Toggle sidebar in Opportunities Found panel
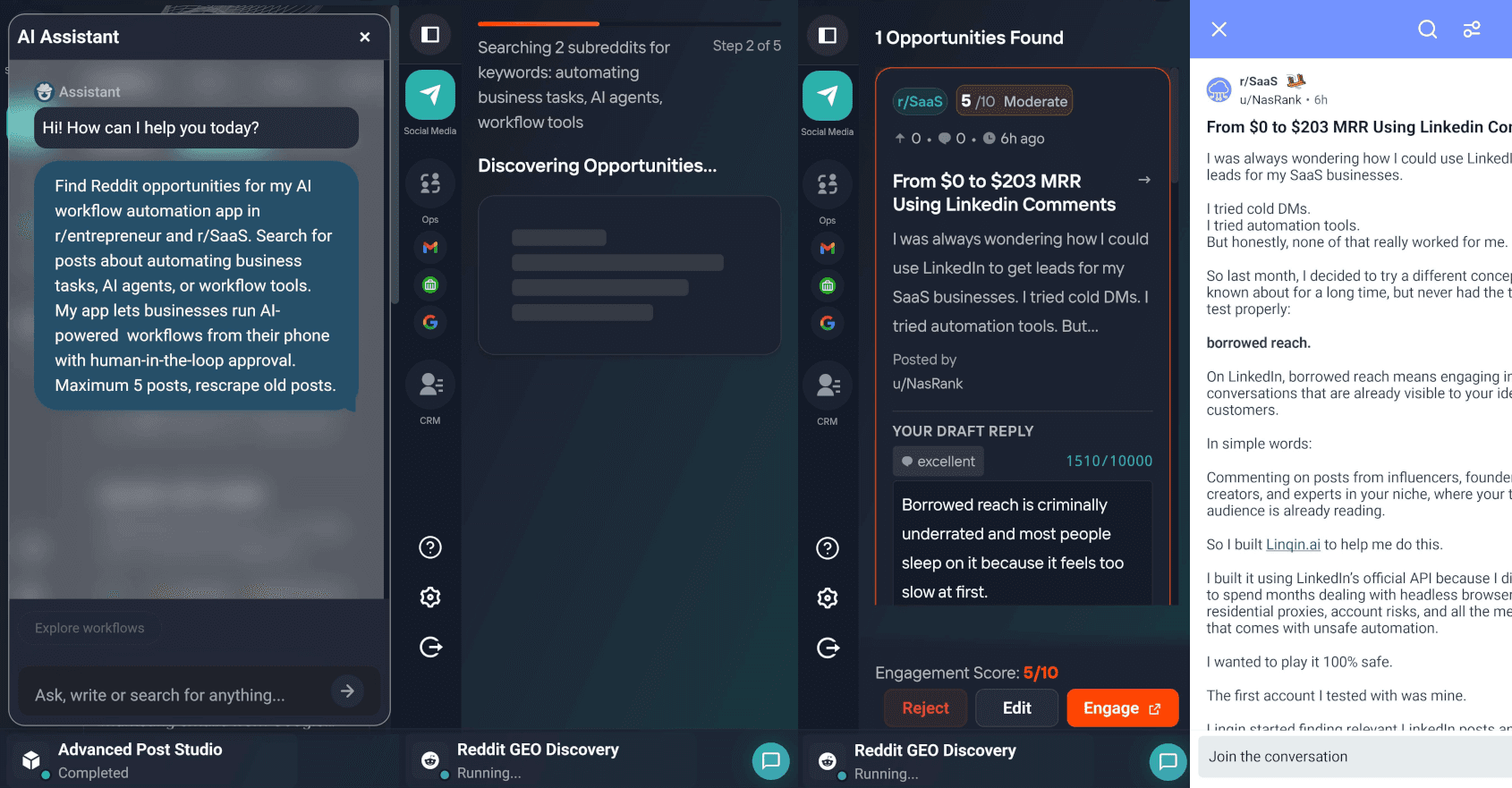This screenshot has width=1512, height=788. 828,35
